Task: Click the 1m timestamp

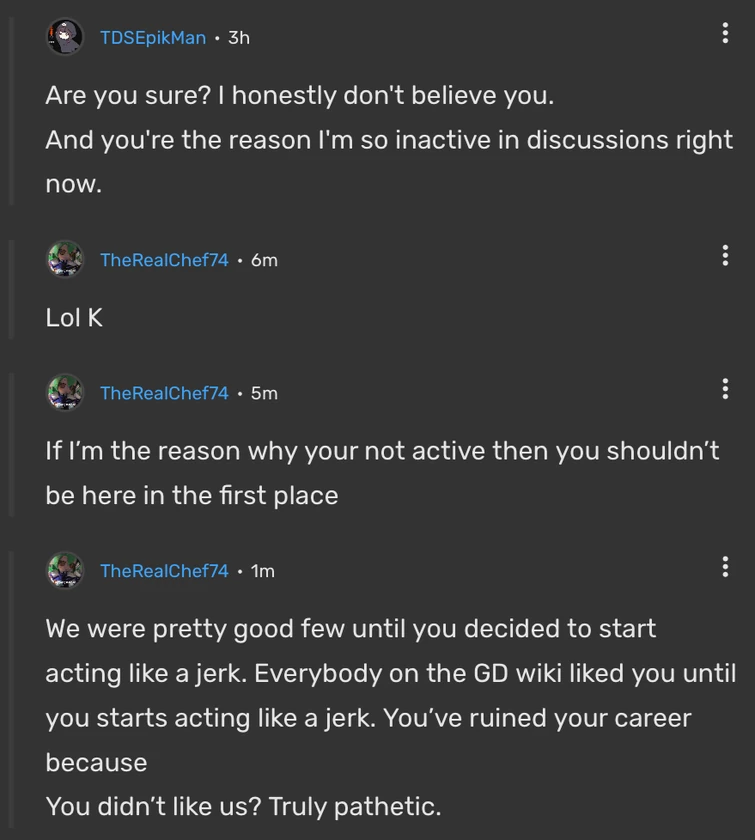Action: point(263,571)
